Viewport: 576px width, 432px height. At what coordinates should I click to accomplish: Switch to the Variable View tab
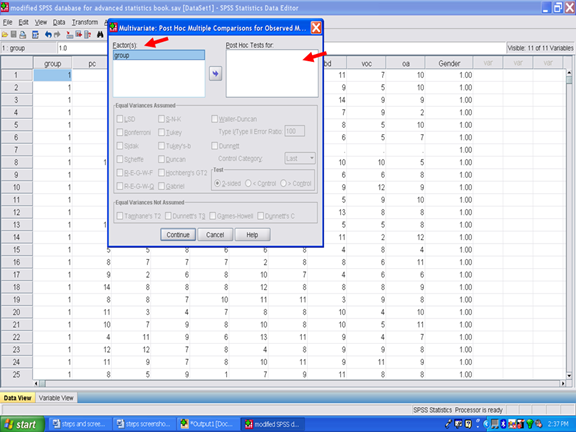pyautogui.click(x=56, y=398)
